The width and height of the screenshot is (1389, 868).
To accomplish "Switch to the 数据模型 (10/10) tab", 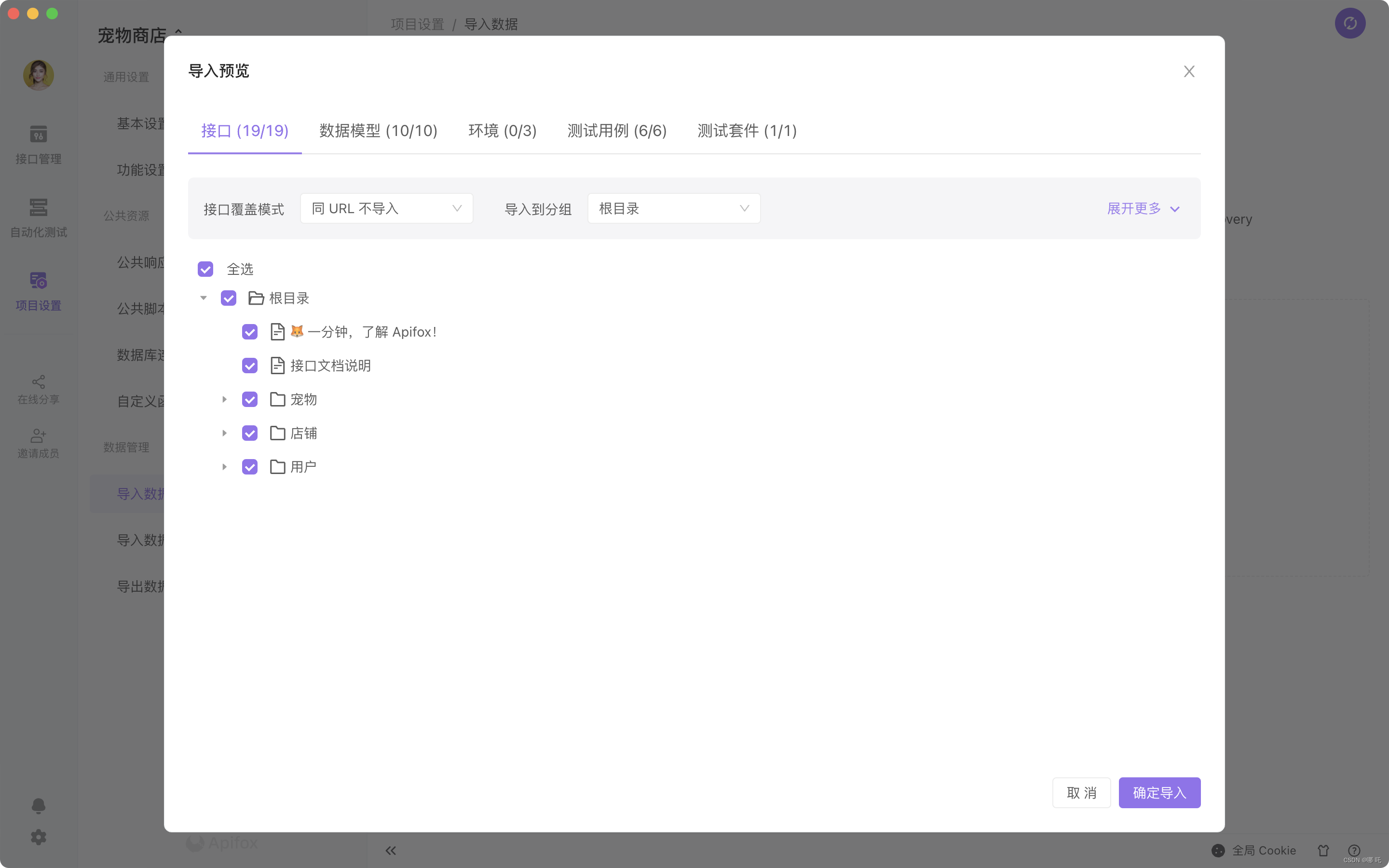I will coord(378,130).
